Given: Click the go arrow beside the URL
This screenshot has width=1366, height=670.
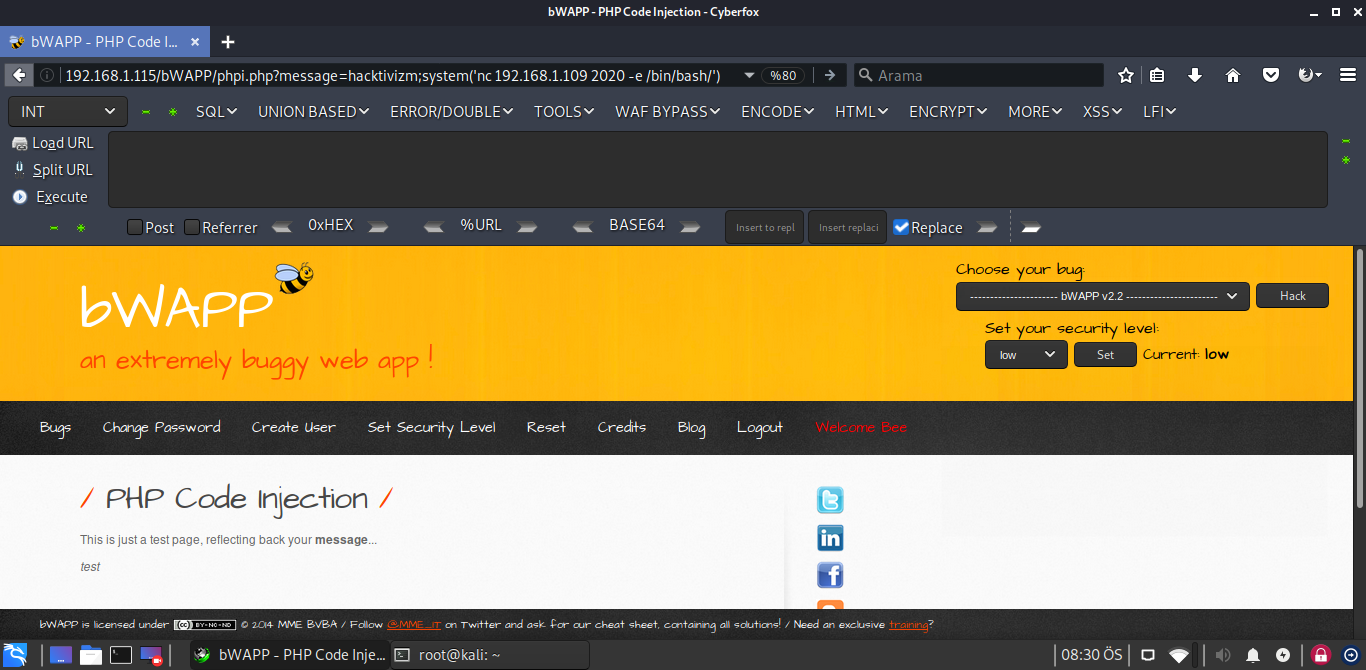Looking at the screenshot, I should pos(829,76).
